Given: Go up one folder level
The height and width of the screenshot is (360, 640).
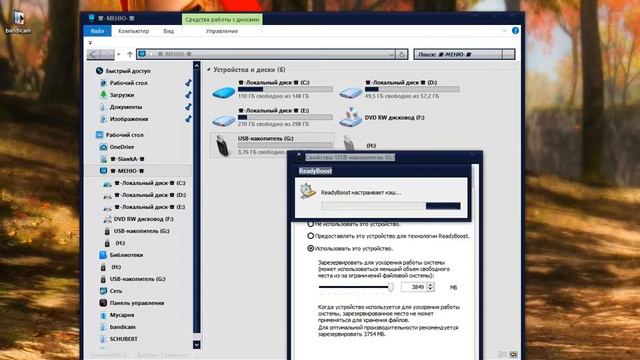Looking at the screenshot, I should [x=129, y=54].
